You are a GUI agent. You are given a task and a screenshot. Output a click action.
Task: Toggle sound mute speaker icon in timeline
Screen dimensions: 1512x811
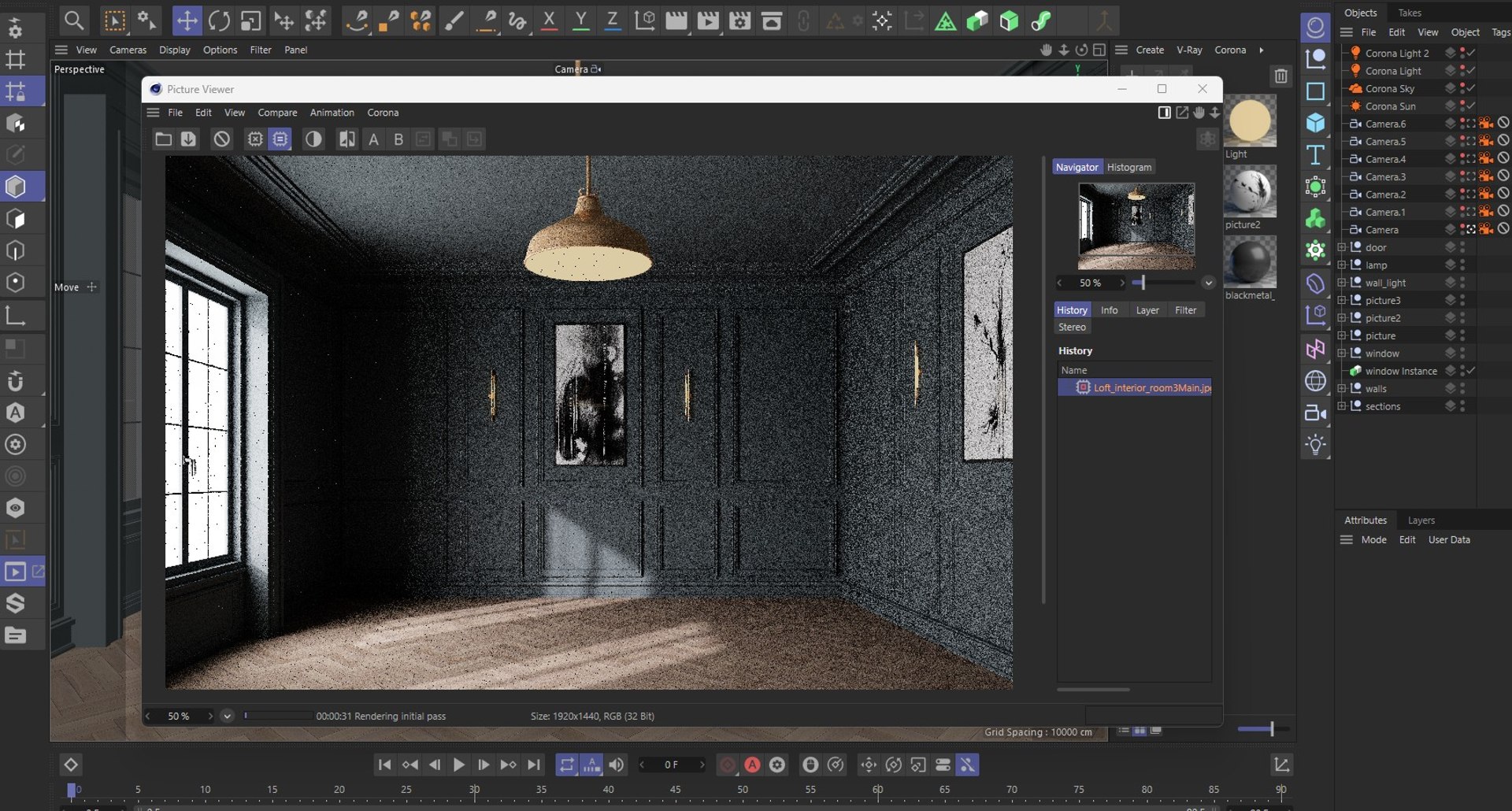point(617,765)
